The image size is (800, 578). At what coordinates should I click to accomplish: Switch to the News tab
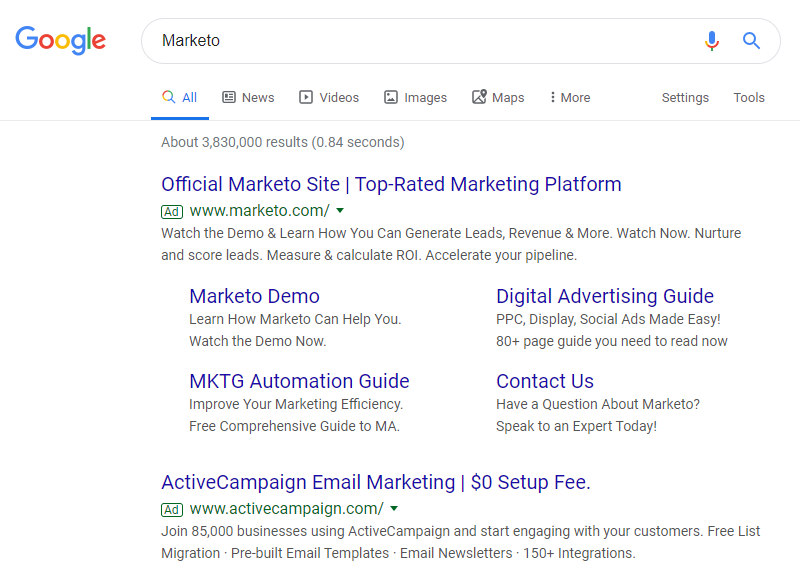coord(248,97)
